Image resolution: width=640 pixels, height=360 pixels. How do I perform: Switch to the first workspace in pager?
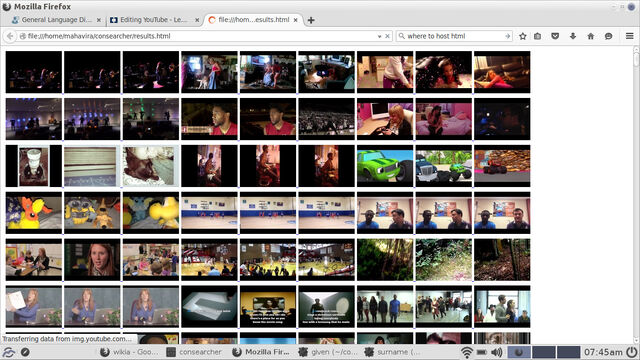(x=519, y=352)
